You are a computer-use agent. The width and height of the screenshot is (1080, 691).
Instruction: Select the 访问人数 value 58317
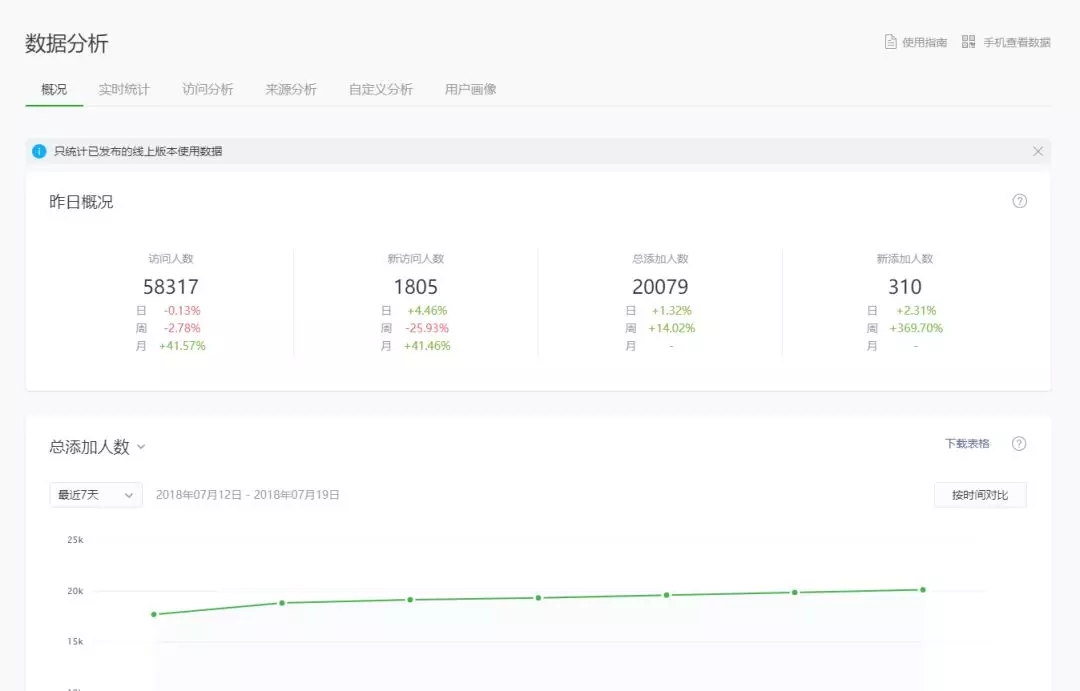(171, 287)
